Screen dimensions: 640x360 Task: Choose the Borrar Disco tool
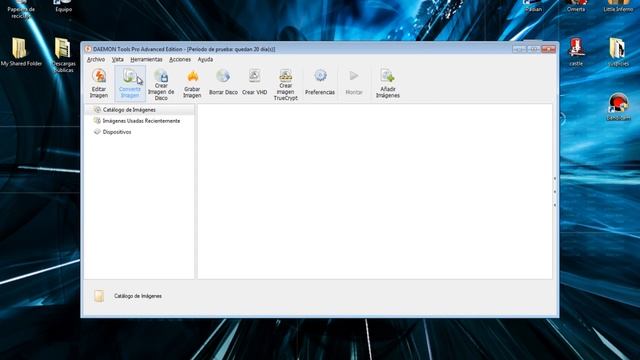tap(223, 82)
